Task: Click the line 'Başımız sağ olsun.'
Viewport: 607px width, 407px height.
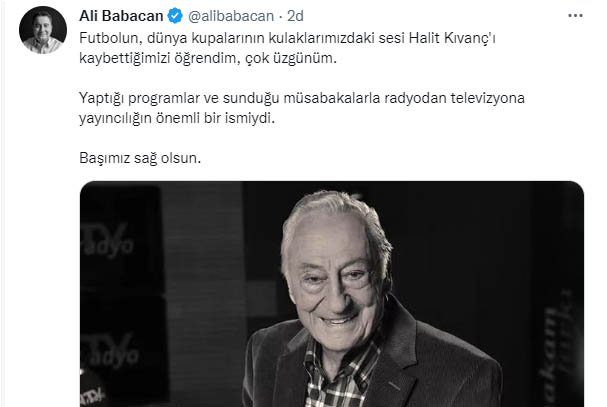Action: pyautogui.click(x=140, y=158)
